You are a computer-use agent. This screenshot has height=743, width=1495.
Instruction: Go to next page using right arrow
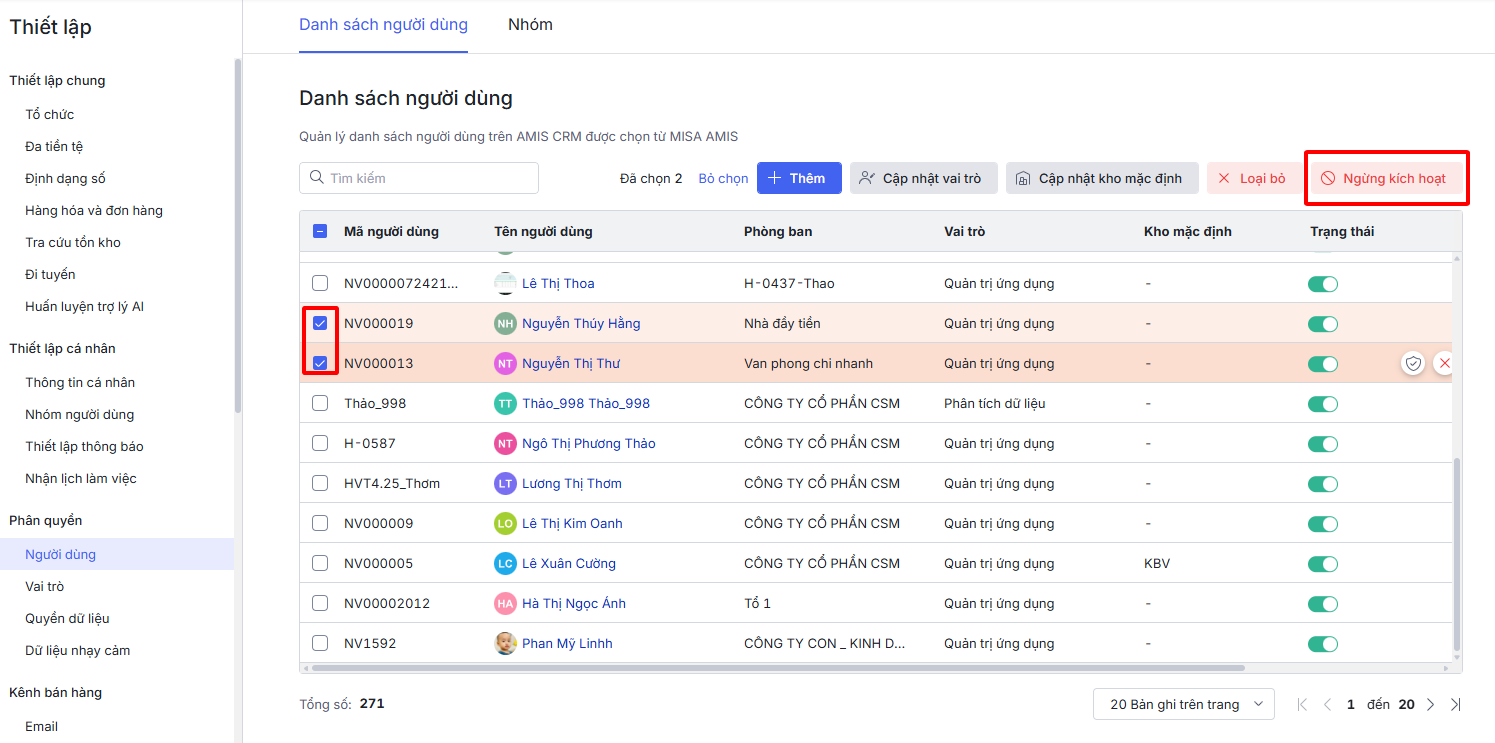pyautogui.click(x=1430, y=704)
